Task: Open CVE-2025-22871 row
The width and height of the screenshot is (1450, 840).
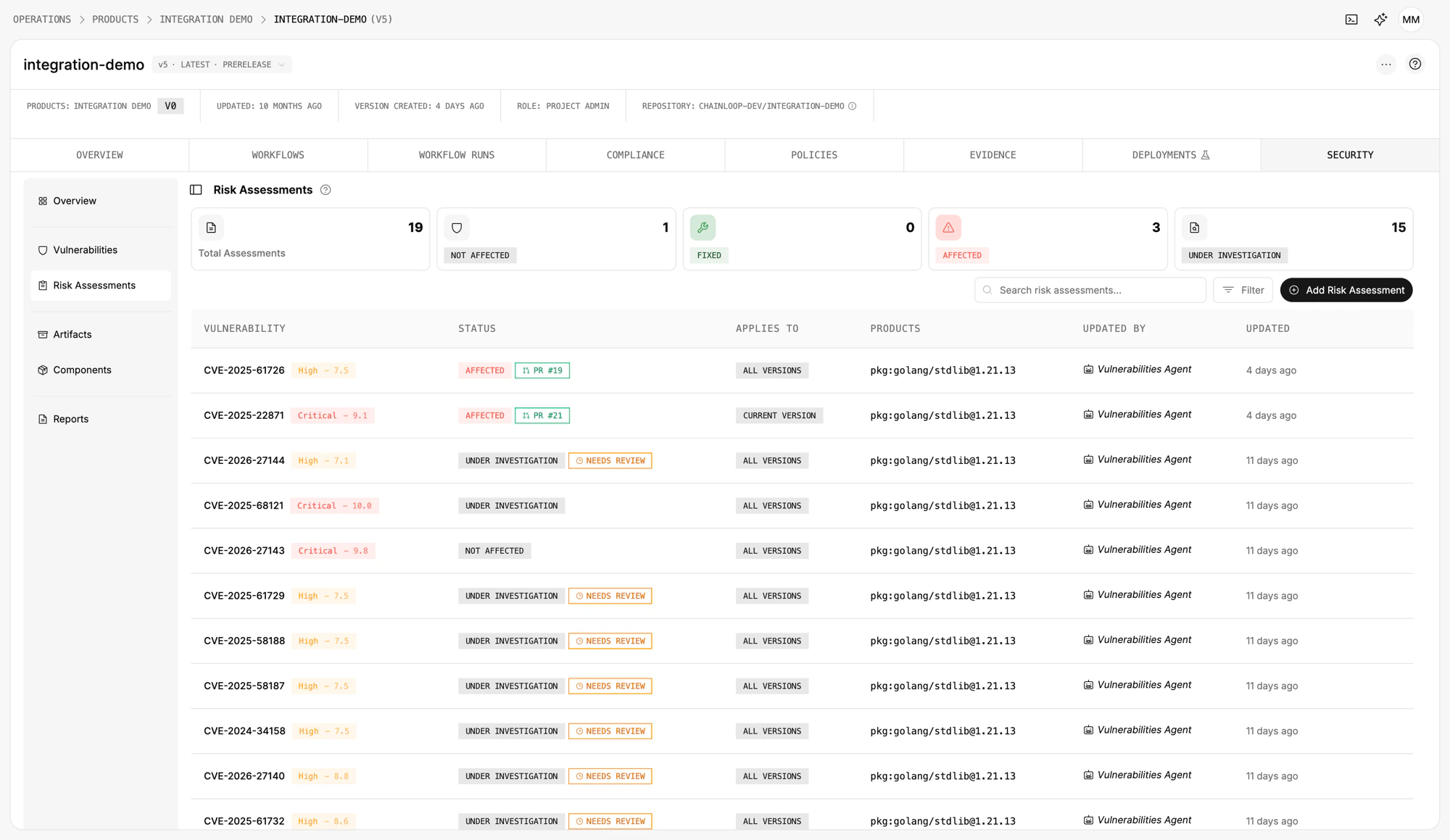Action: click(x=802, y=415)
